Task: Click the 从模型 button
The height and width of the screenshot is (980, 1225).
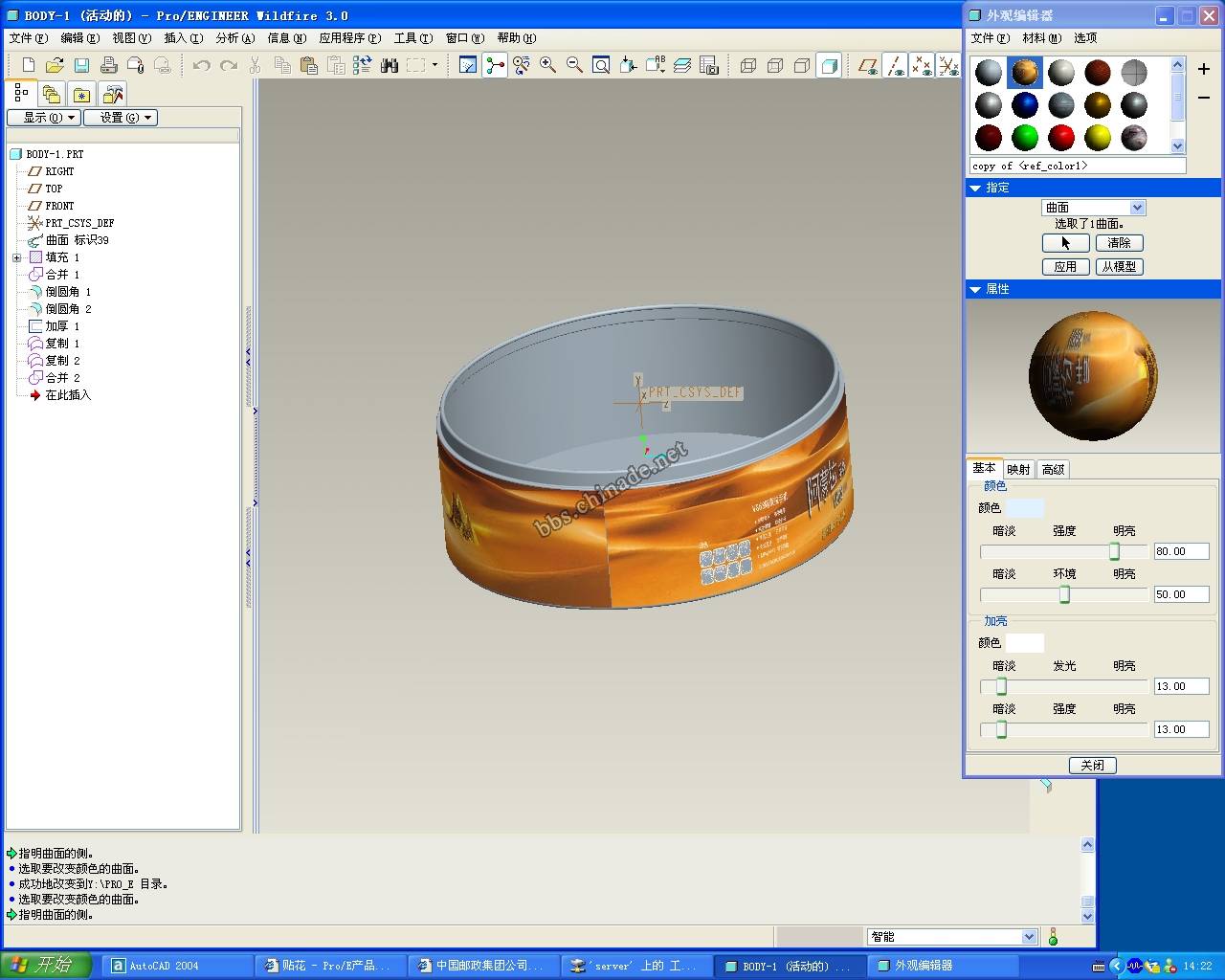Action: (x=1119, y=267)
